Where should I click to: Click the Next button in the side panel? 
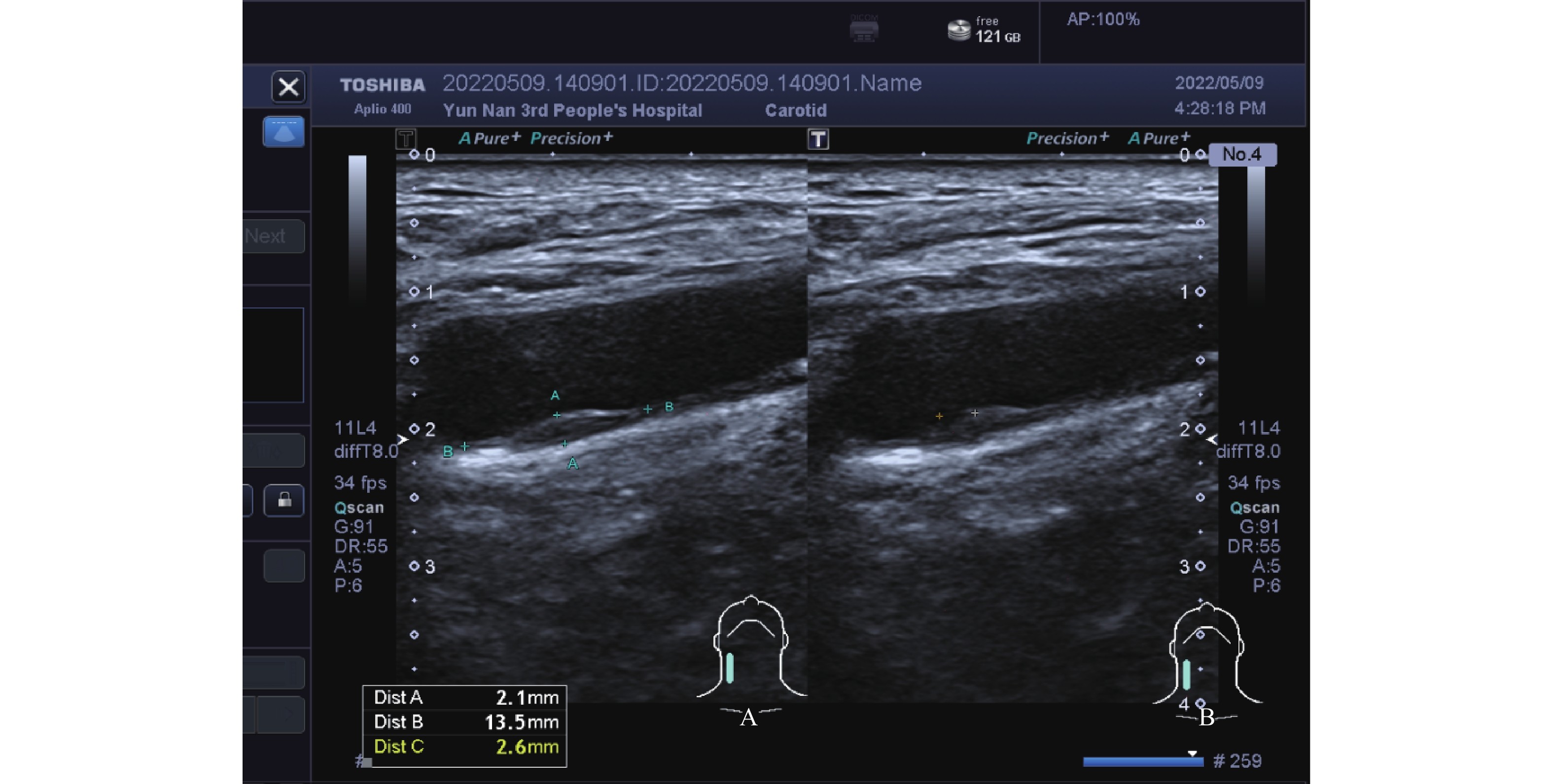[273, 236]
